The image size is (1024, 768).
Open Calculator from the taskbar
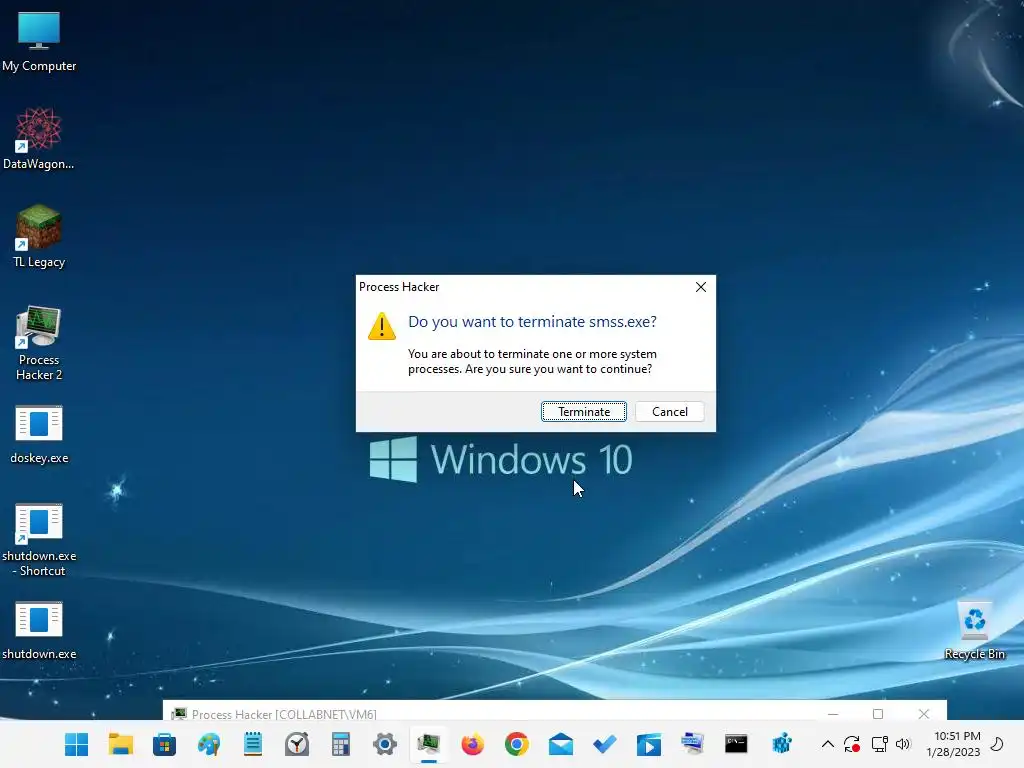click(341, 744)
